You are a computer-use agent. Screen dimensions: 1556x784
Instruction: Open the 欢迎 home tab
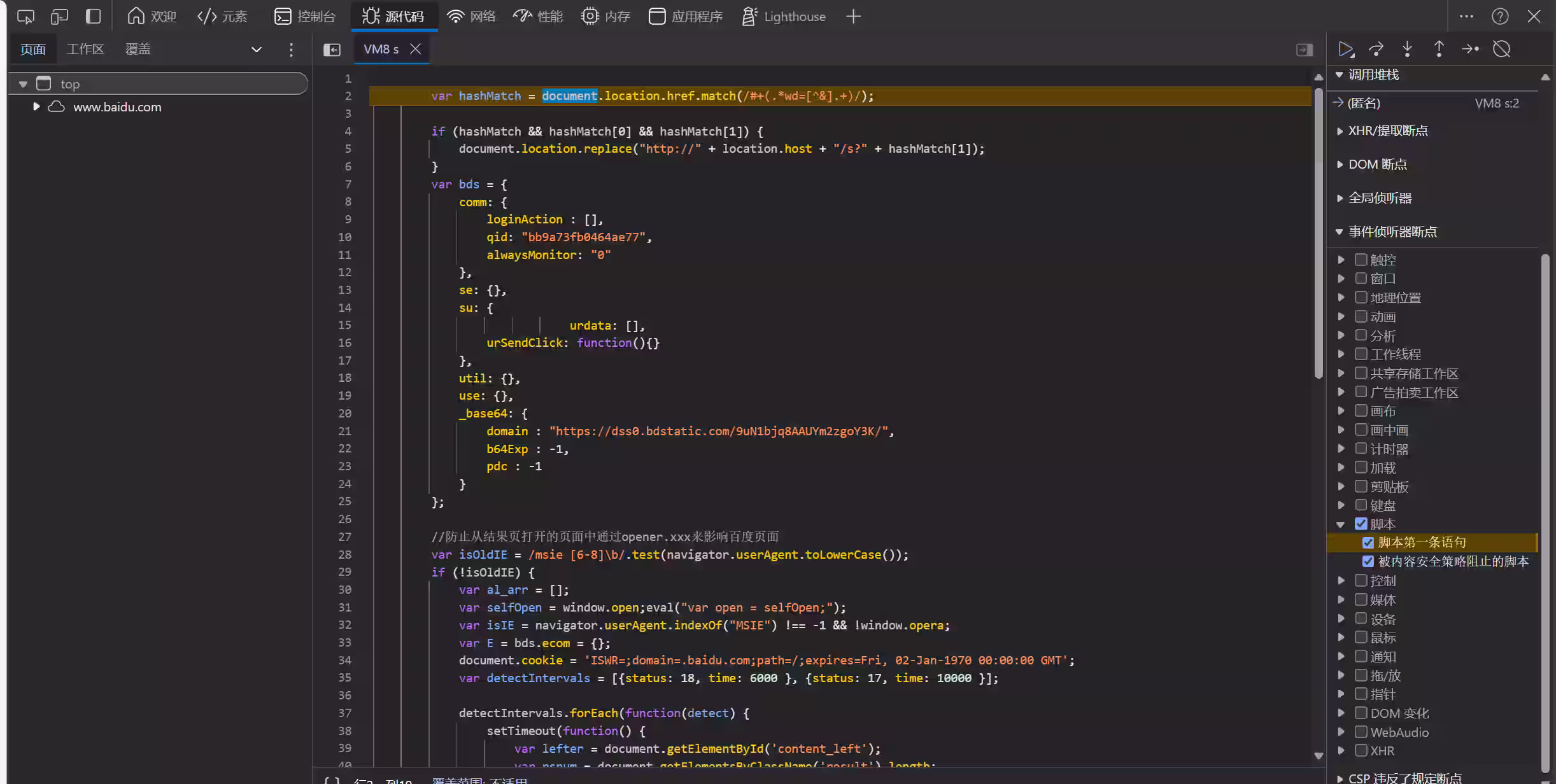coord(152,17)
